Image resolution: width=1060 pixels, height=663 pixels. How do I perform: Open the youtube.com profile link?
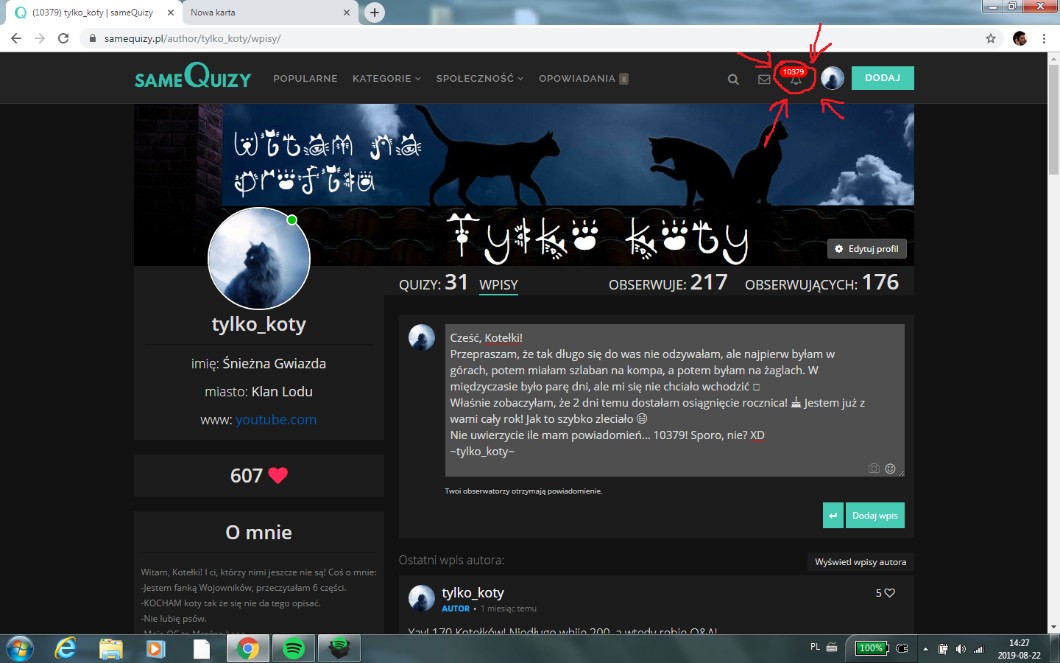pyautogui.click(x=276, y=420)
